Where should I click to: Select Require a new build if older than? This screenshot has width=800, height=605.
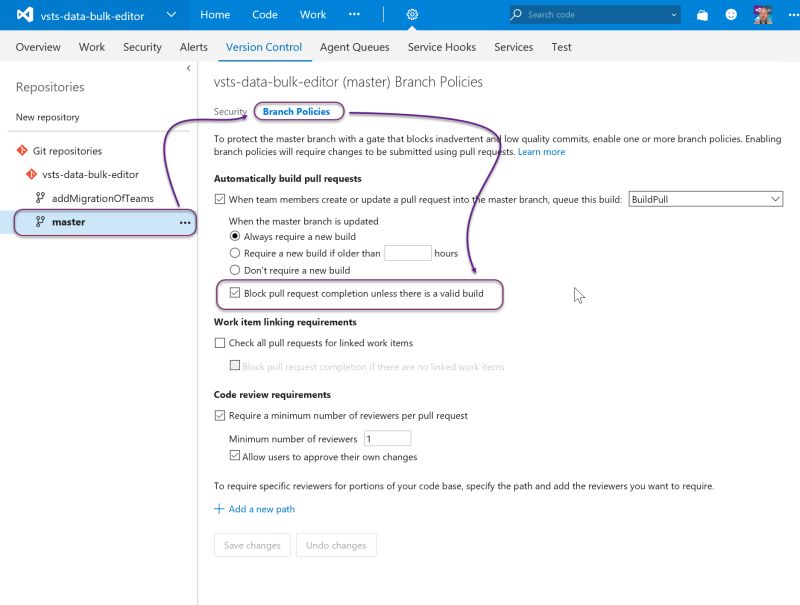pos(235,253)
